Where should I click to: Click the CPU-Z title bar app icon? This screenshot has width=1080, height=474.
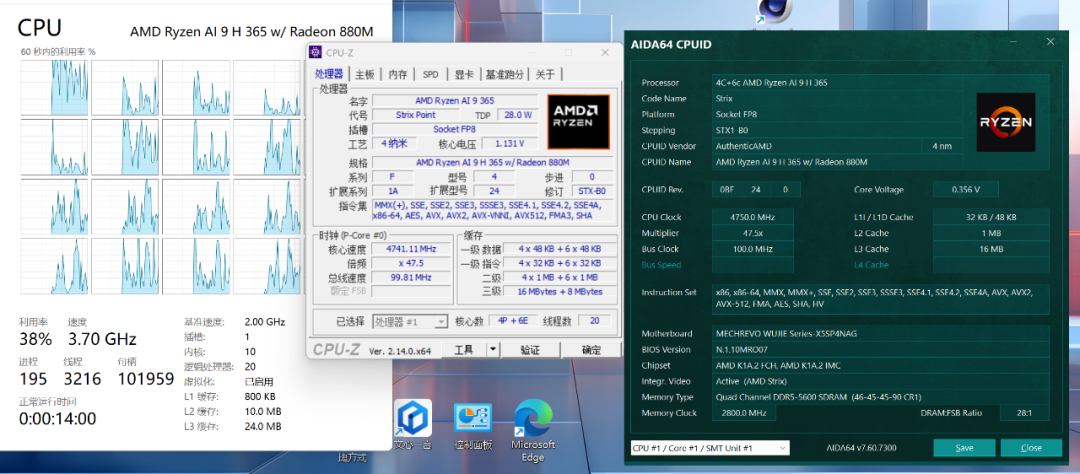315,52
